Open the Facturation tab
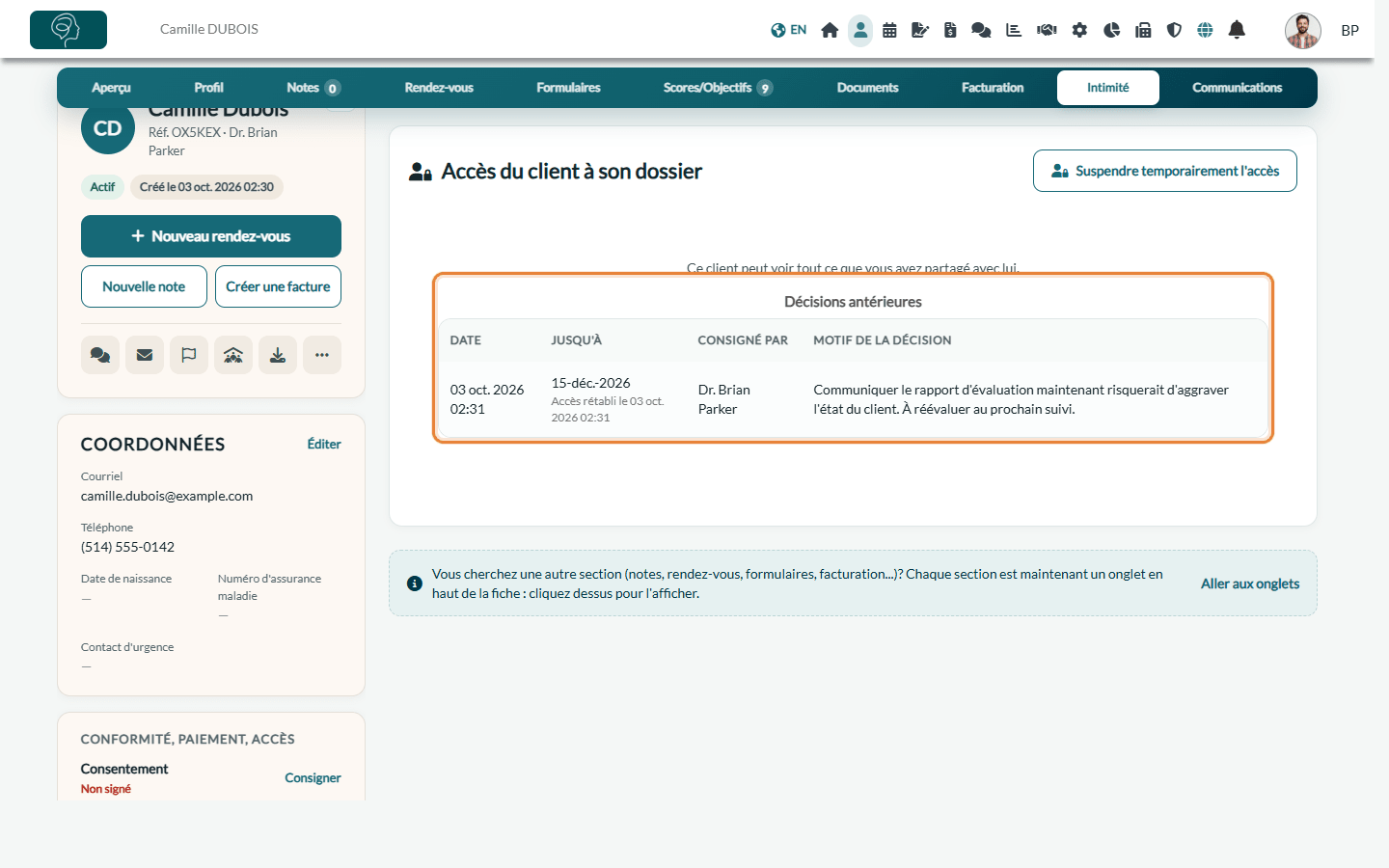 click(x=993, y=88)
